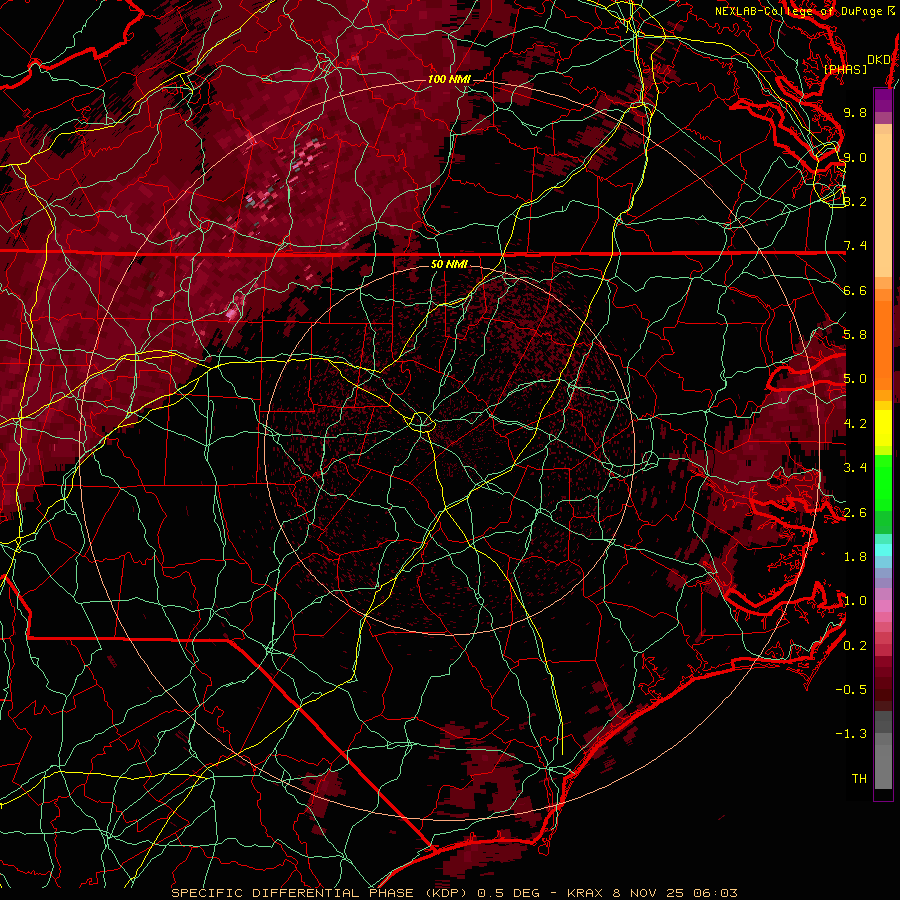
Task: Click the 5.0 value on color scale
Action: [855, 379]
